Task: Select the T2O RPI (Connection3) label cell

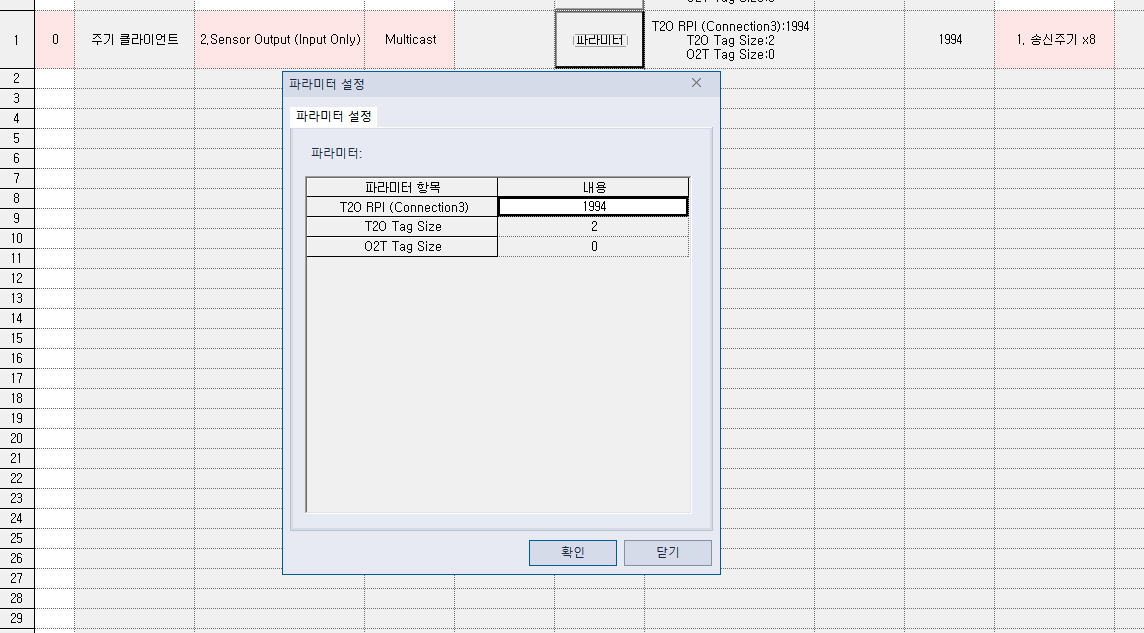Action: [x=401, y=206]
